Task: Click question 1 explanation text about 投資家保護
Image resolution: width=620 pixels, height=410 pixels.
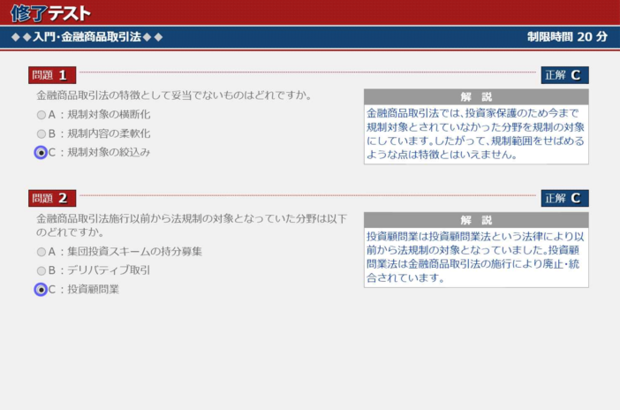Action: click(476, 134)
